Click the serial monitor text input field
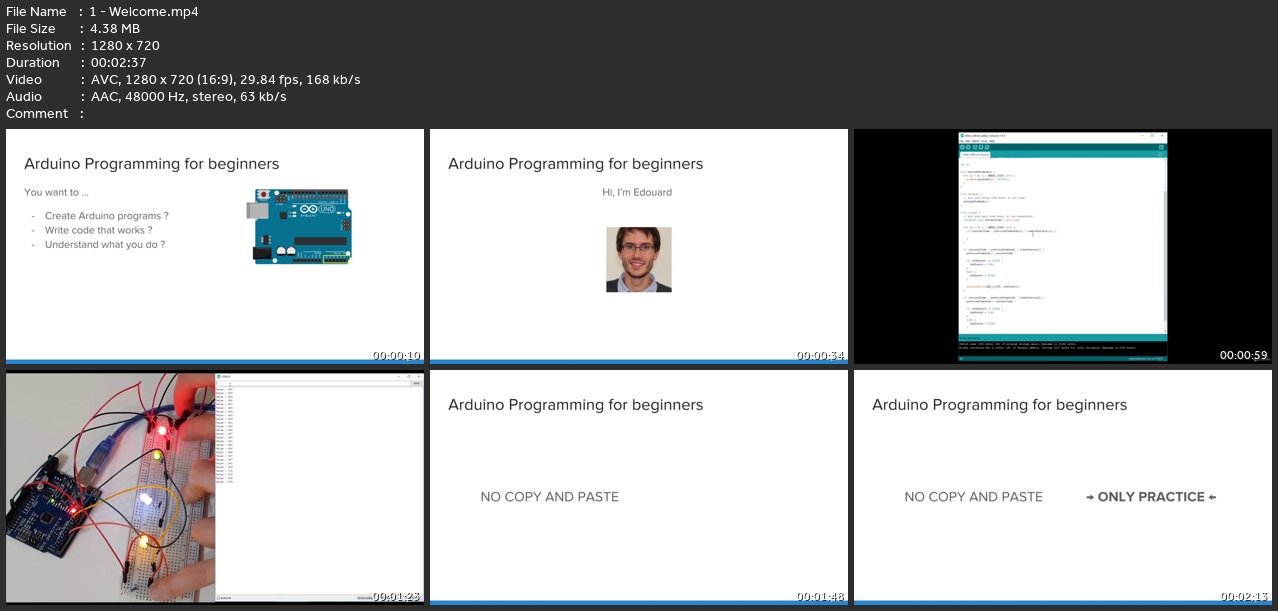 (312, 383)
